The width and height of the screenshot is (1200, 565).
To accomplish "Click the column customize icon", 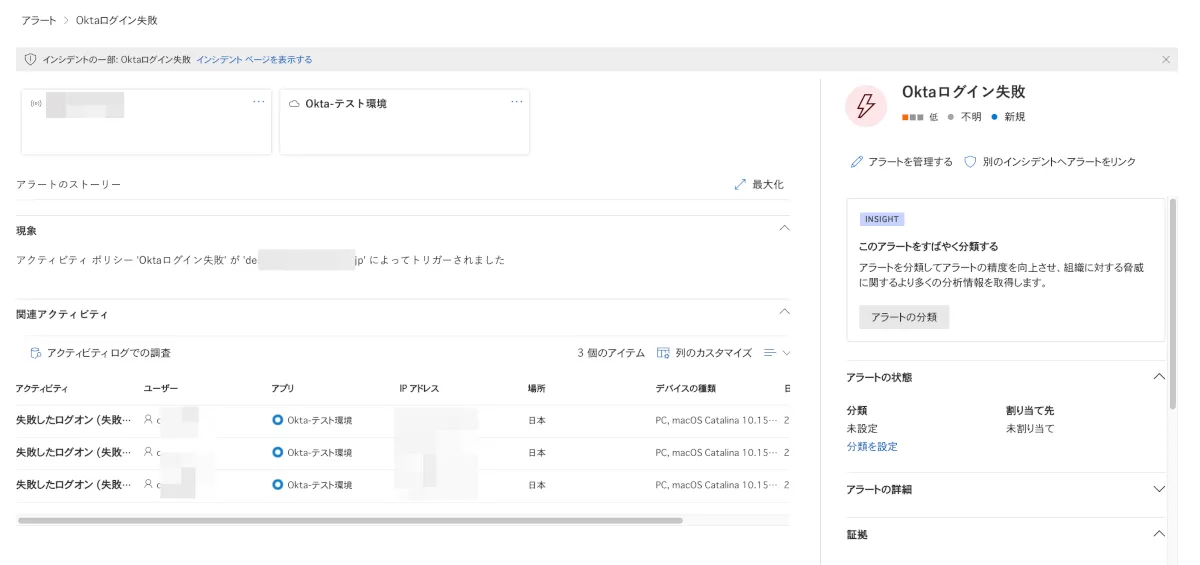I will pyautogui.click(x=663, y=353).
